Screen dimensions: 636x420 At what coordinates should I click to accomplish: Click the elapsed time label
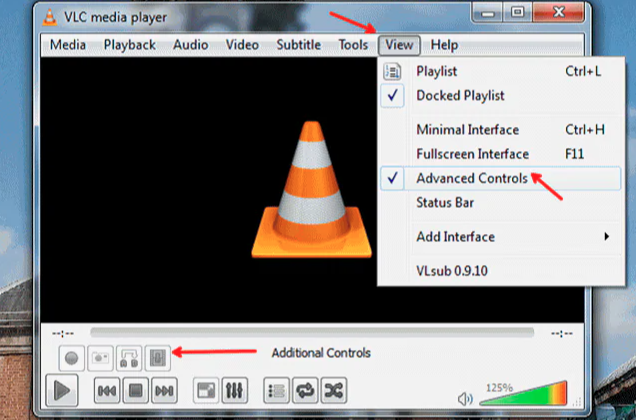(63, 334)
